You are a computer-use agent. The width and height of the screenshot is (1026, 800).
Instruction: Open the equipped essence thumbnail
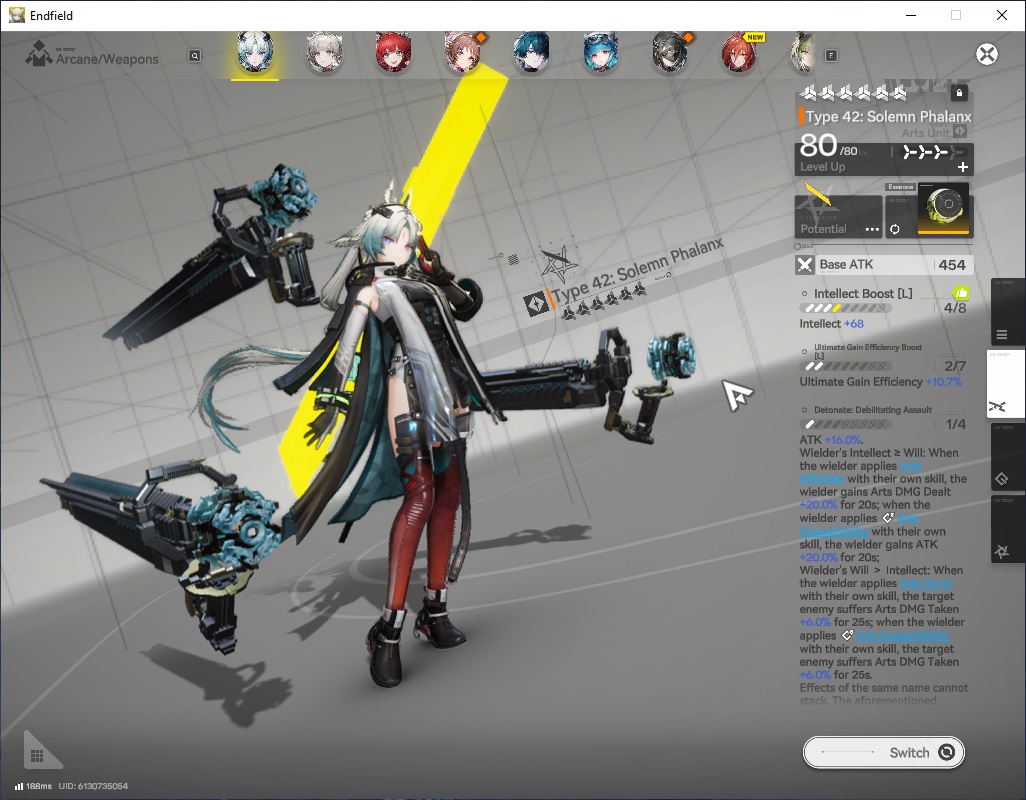coord(944,208)
